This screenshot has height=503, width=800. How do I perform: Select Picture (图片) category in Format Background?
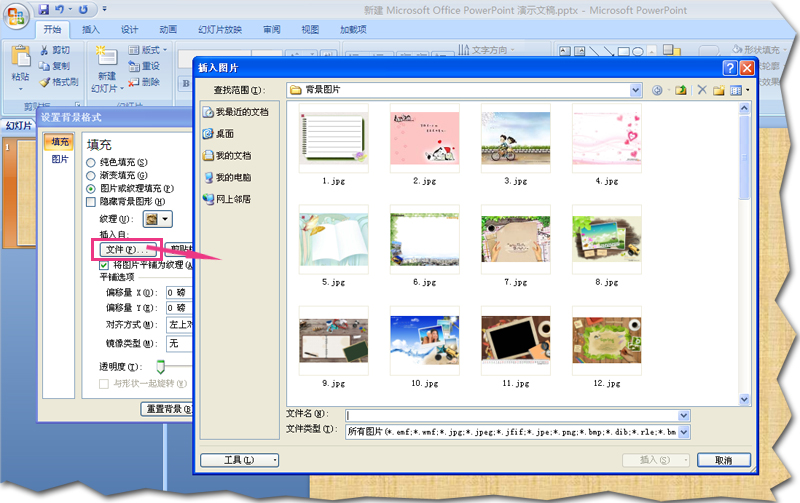click(x=60, y=159)
